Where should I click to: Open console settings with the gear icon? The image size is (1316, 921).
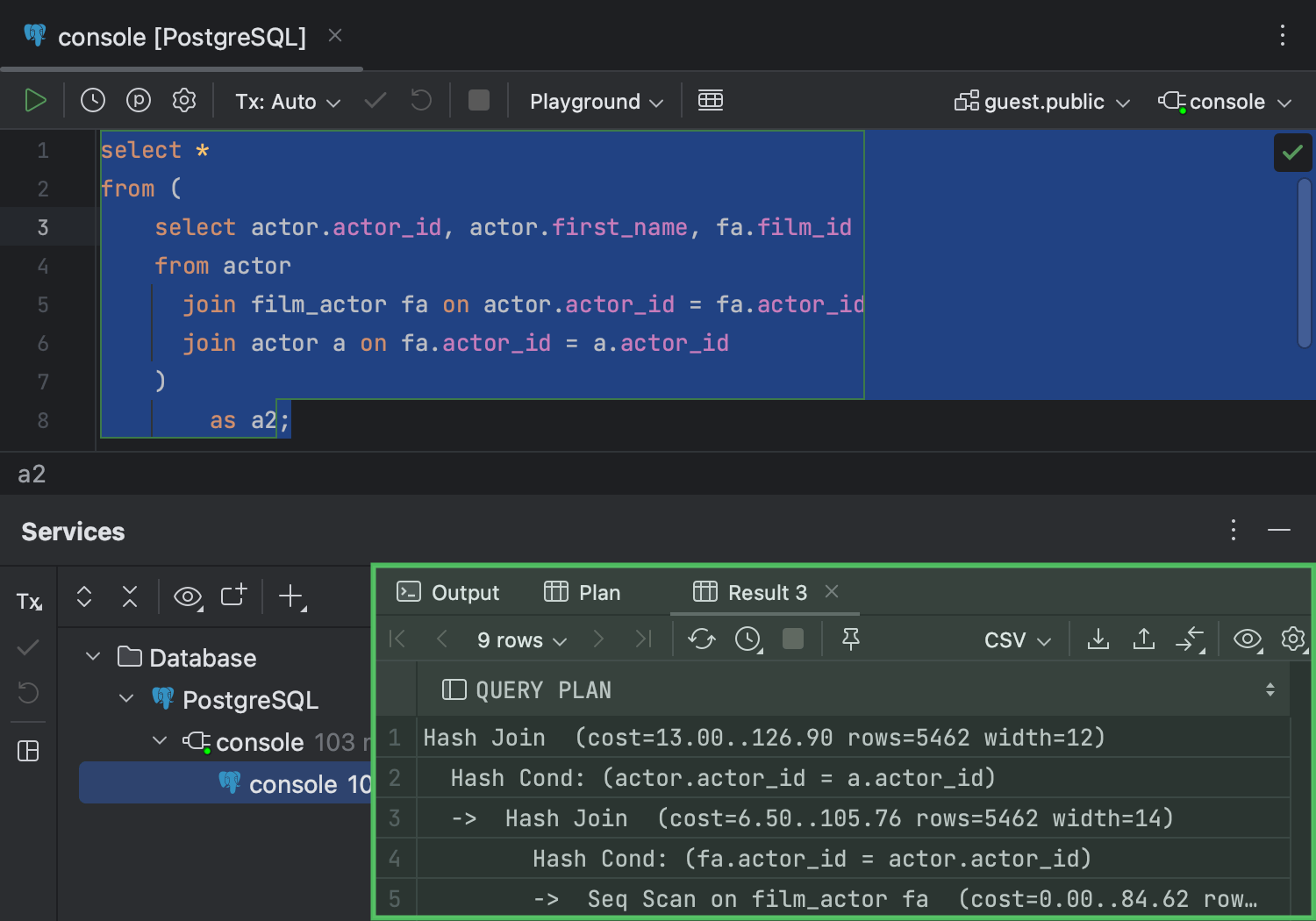[x=184, y=100]
